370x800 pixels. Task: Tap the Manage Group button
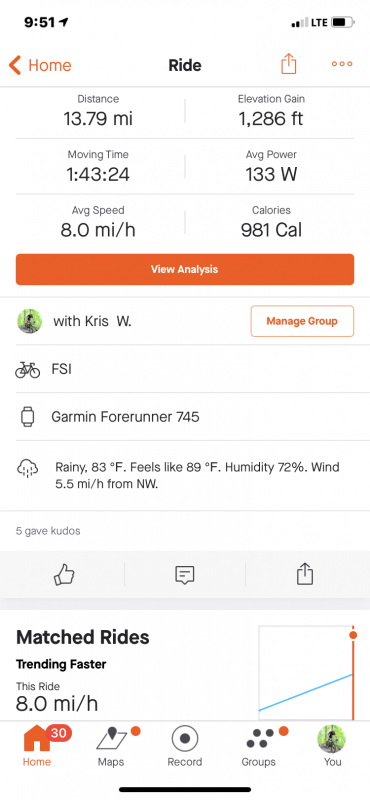point(302,321)
